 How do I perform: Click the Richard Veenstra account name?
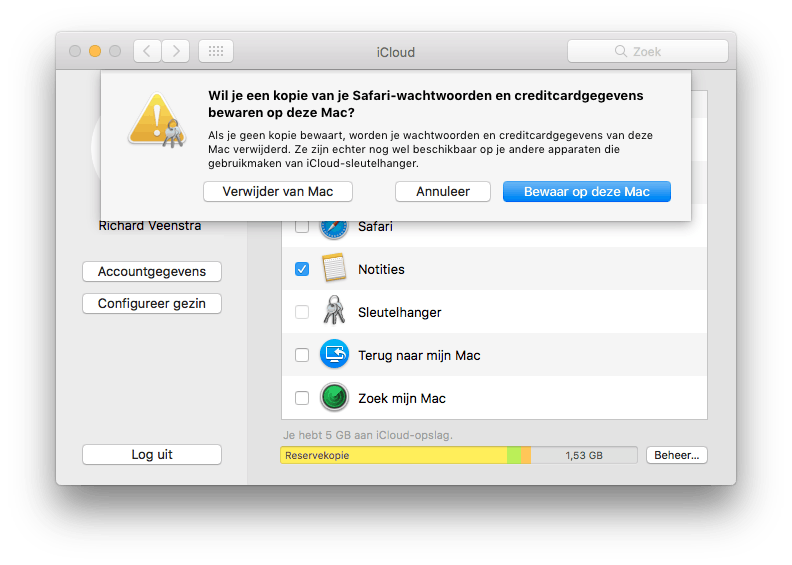click(x=150, y=226)
